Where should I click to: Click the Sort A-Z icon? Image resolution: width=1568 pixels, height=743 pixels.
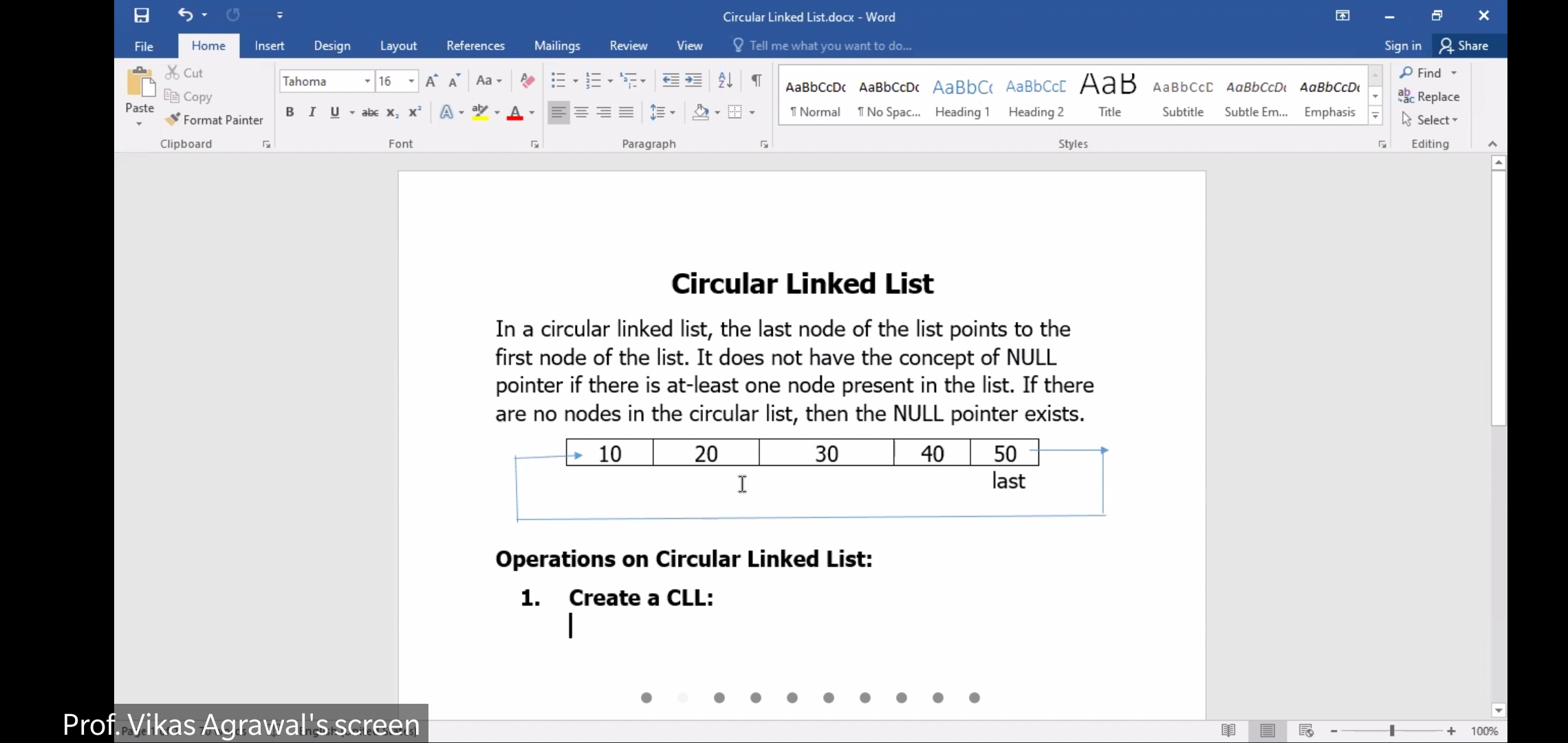click(x=725, y=80)
